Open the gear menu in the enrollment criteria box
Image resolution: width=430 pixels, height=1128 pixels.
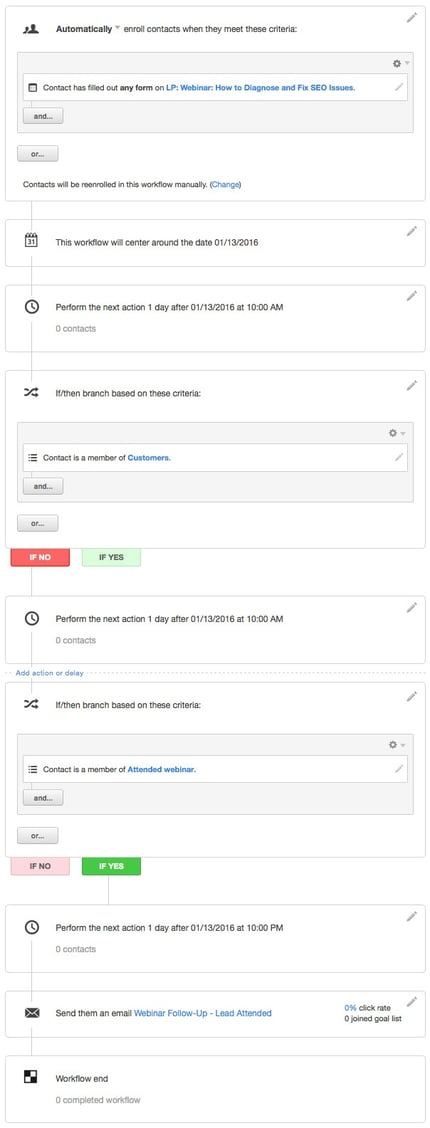tap(400, 63)
